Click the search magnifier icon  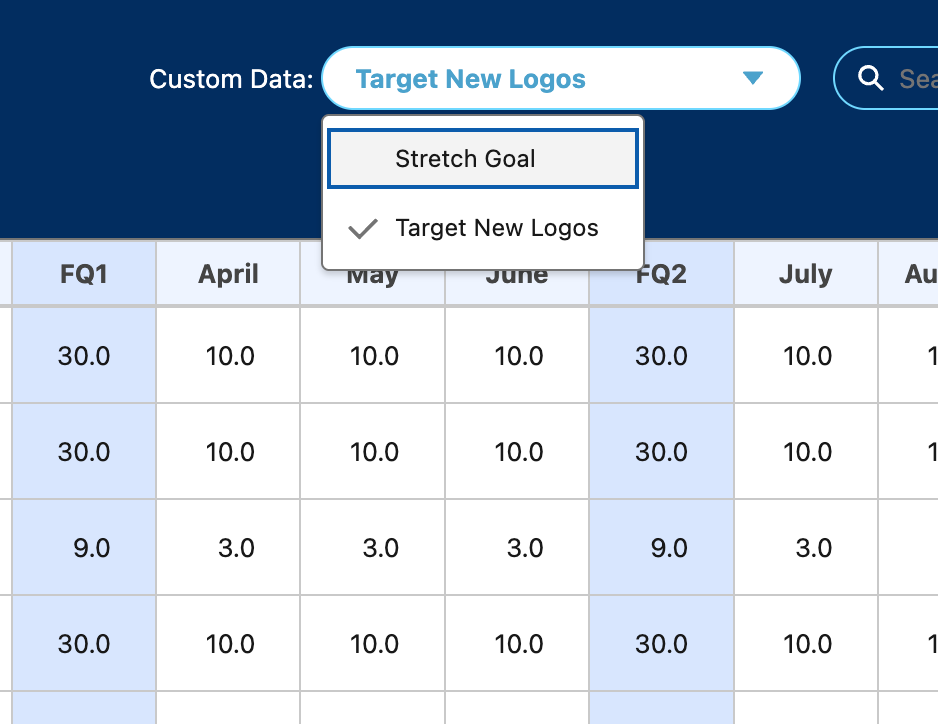pos(871,78)
